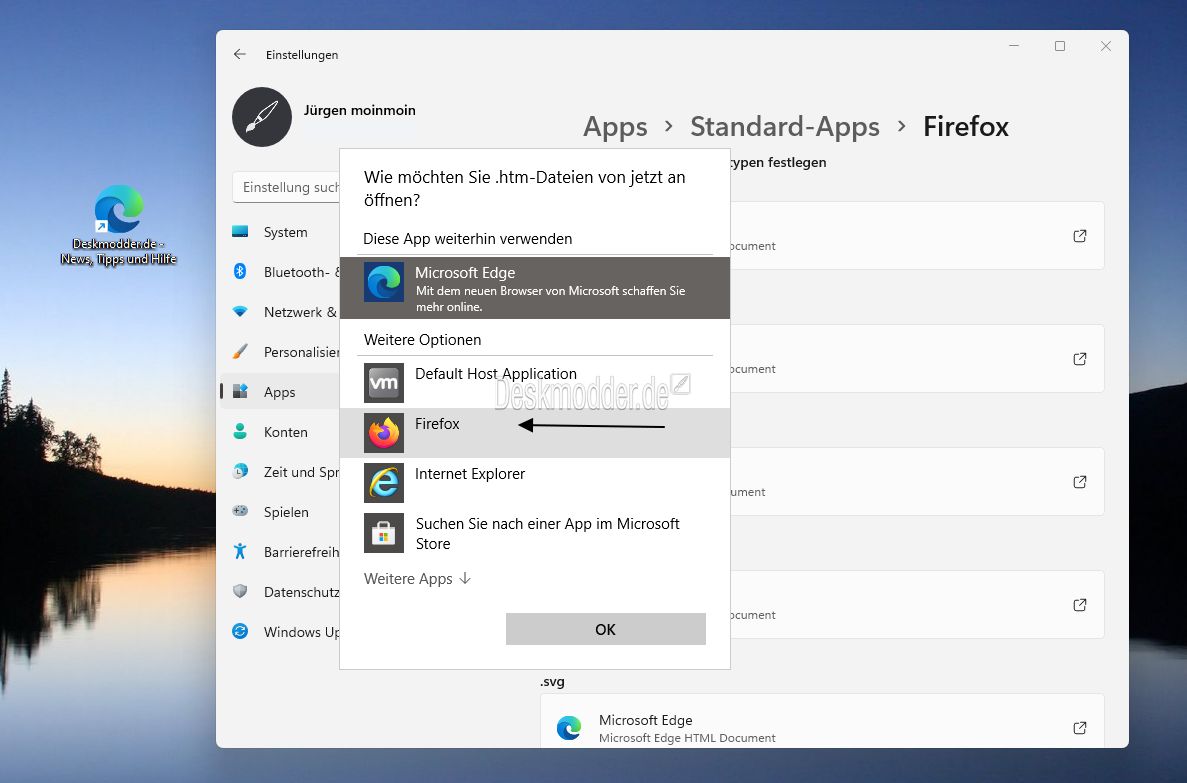
Task: Select the Apps entry in the sidebar
Action: click(280, 392)
